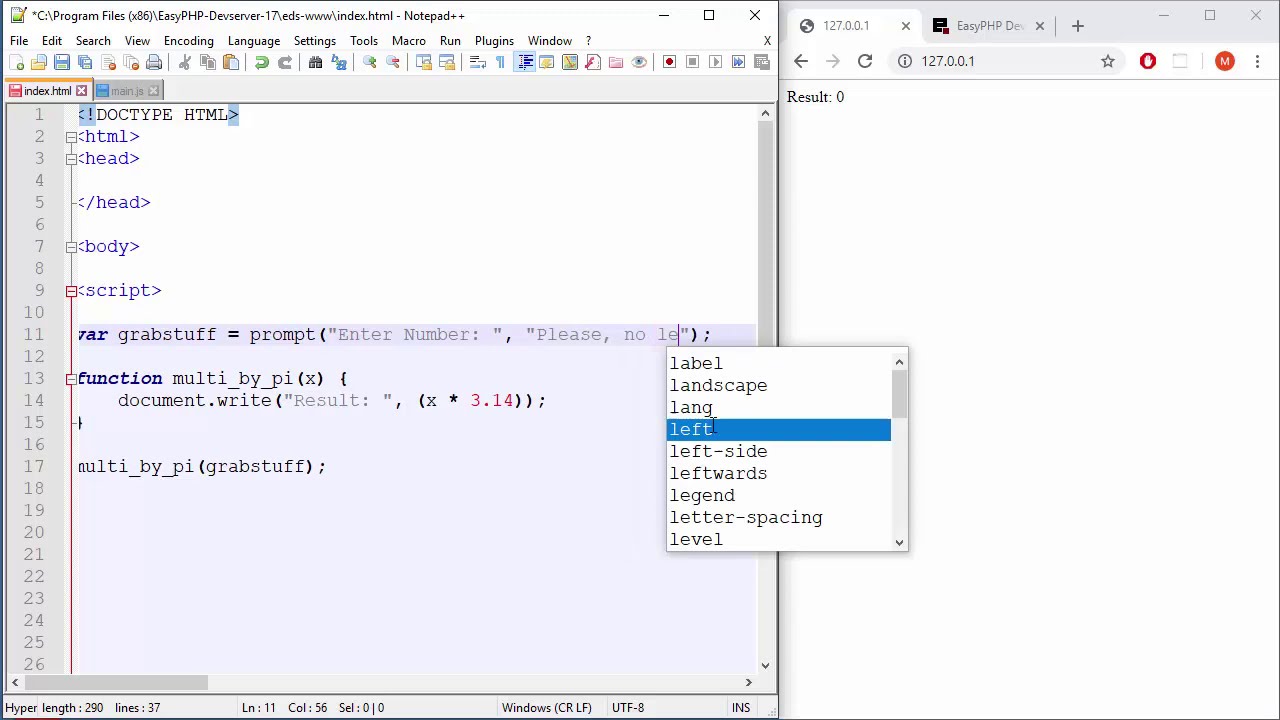
Task: Cut selection with the scissors icon
Action: point(185,62)
